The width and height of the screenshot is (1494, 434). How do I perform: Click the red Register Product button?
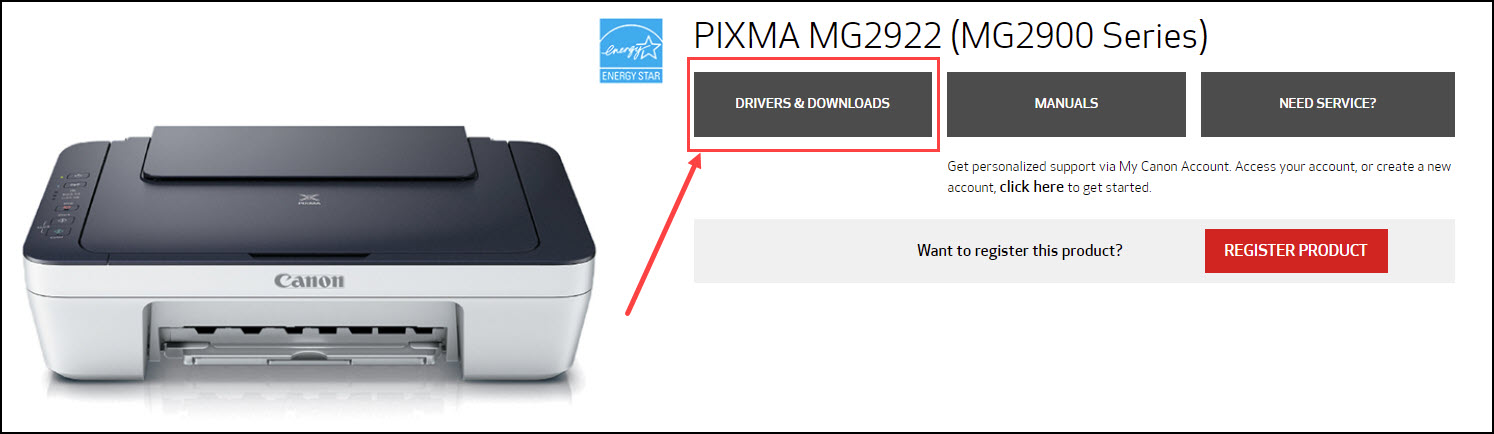(x=1296, y=250)
